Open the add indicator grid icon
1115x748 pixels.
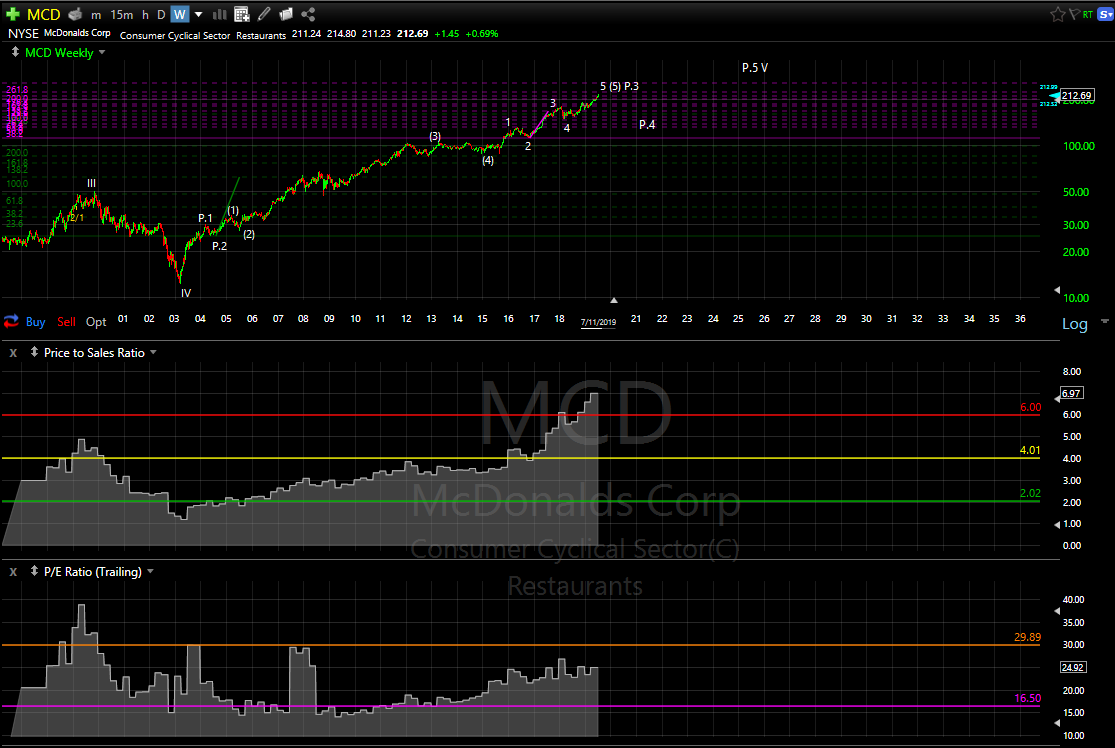[x=242, y=14]
